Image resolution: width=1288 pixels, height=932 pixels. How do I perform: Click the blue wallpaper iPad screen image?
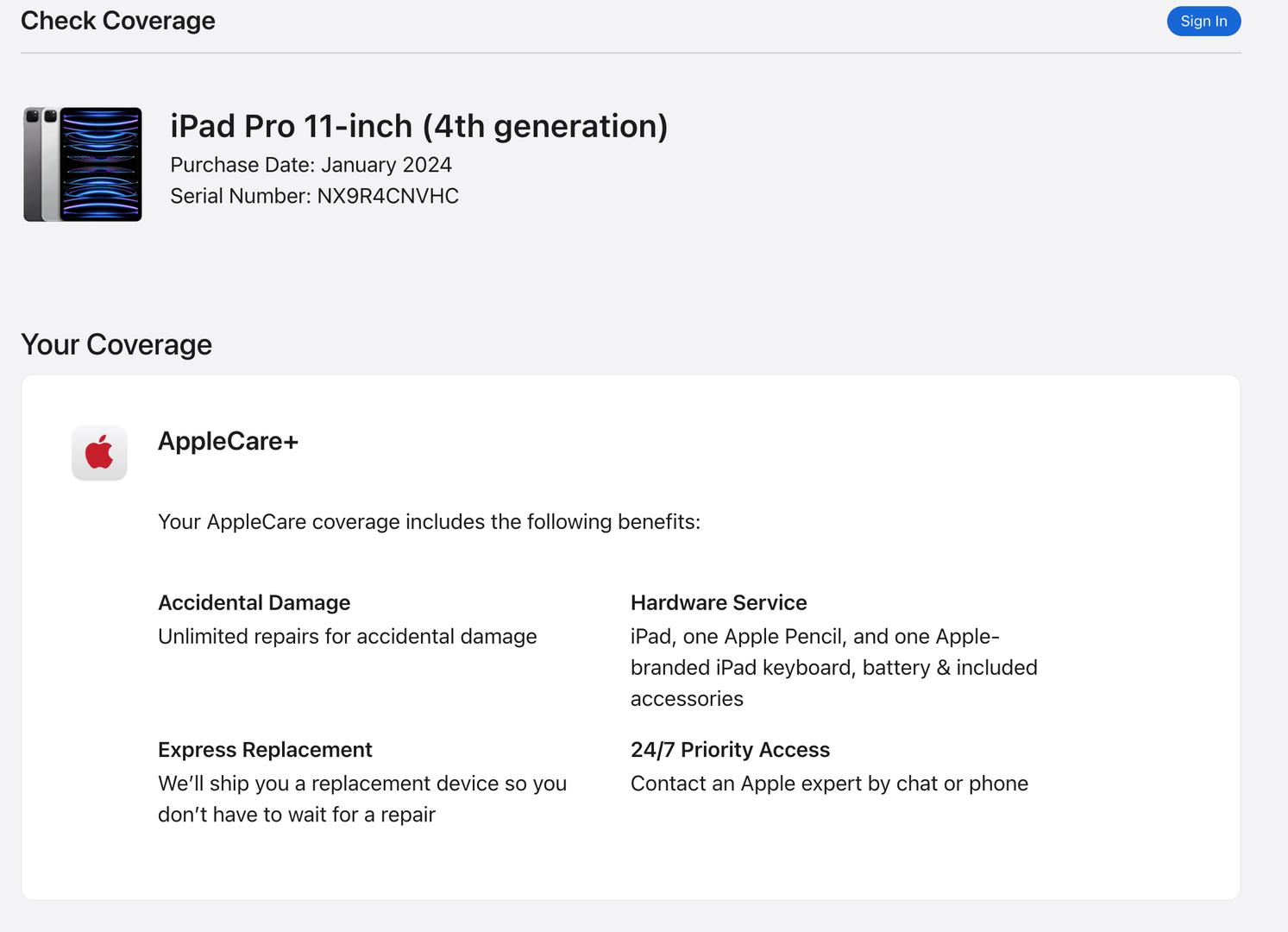coord(101,164)
